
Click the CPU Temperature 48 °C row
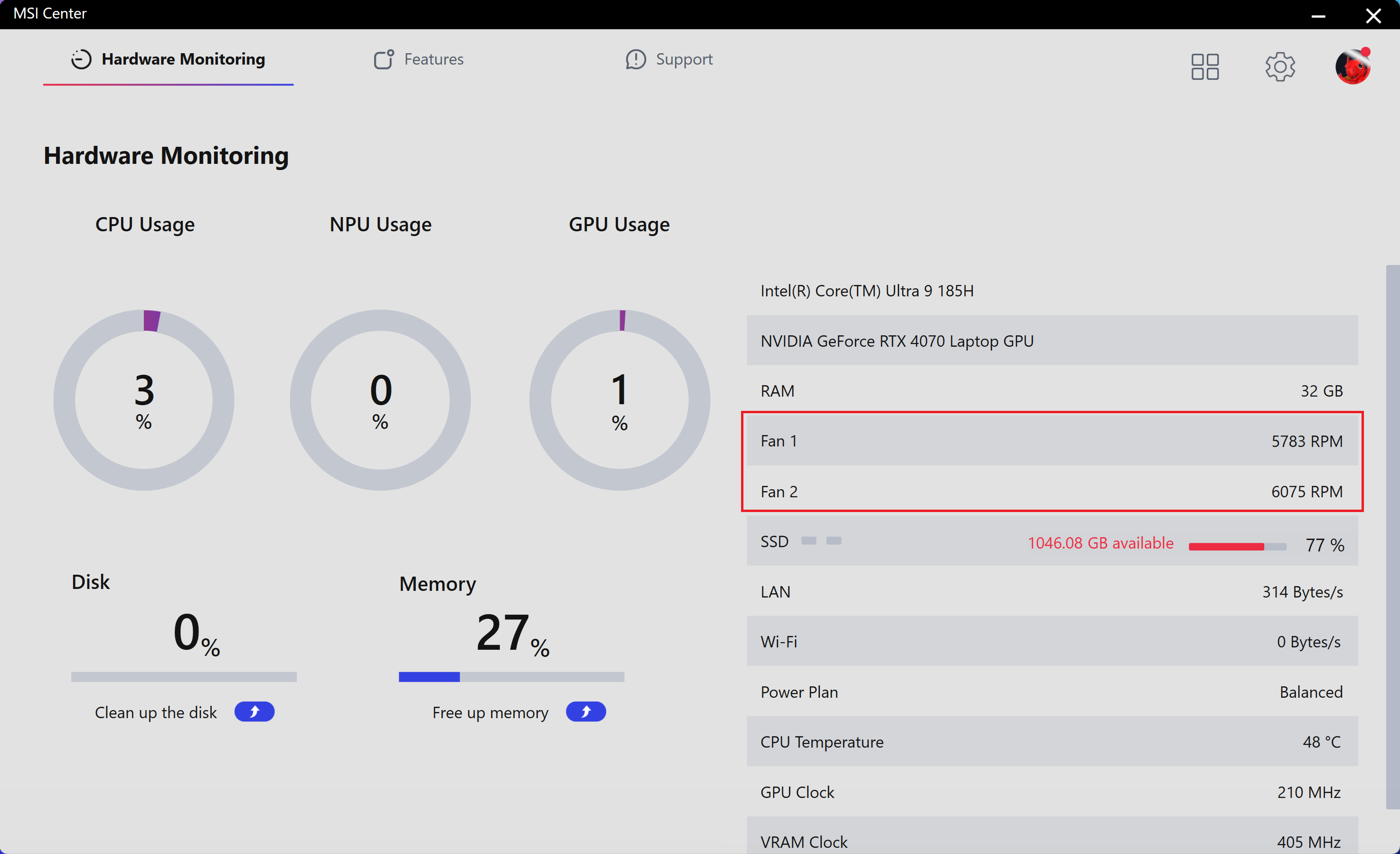pos(1052,741)
